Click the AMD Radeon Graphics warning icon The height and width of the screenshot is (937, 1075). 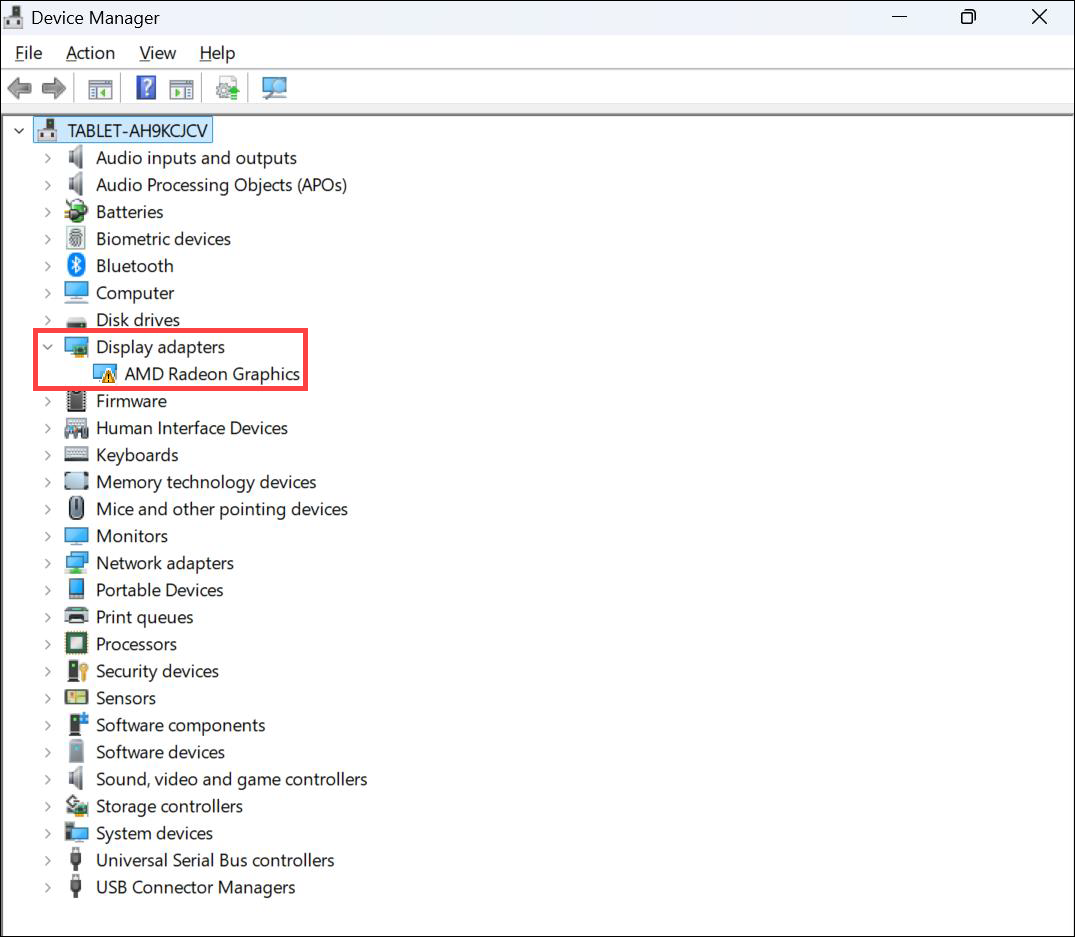click(x=105, y=374)
